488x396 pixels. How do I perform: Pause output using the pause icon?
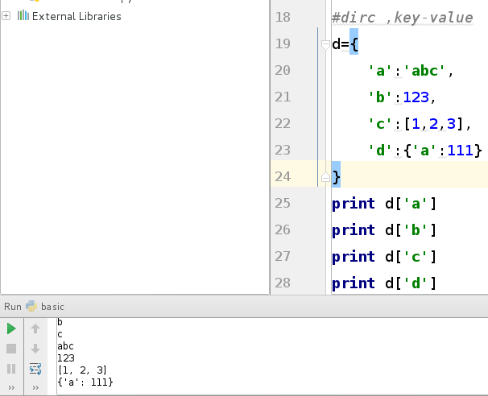tap(11, 369)
